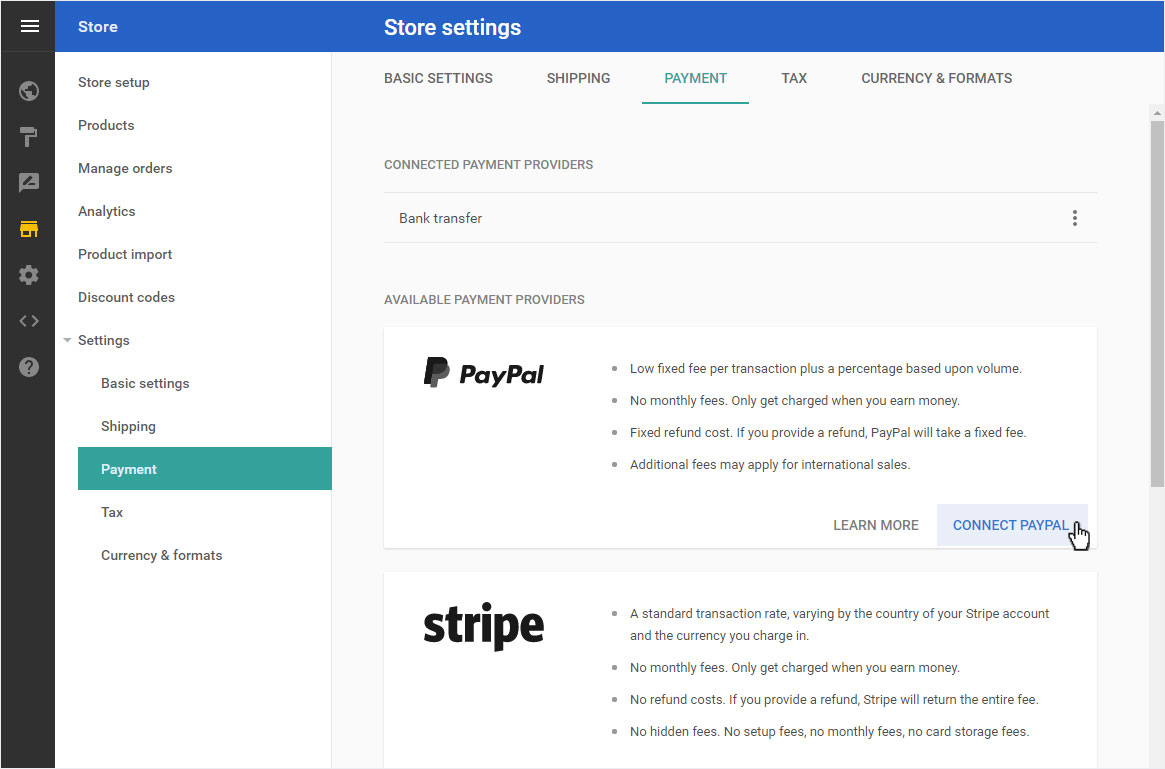Open the code brackets icon
This screenshot has width=1165, height=769.
point(29,321)
